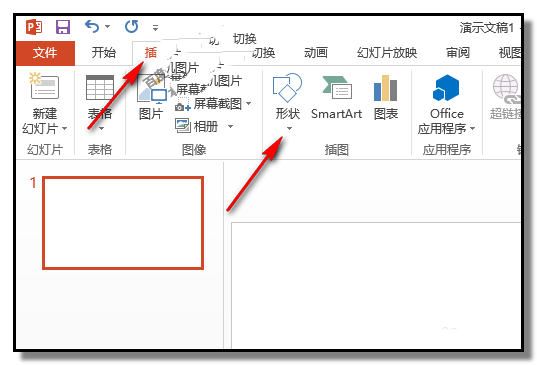This screenshot has width=537, height=365.
Task: Select slide 1 thumbnail in the panel
Action: tap(123, 223)
